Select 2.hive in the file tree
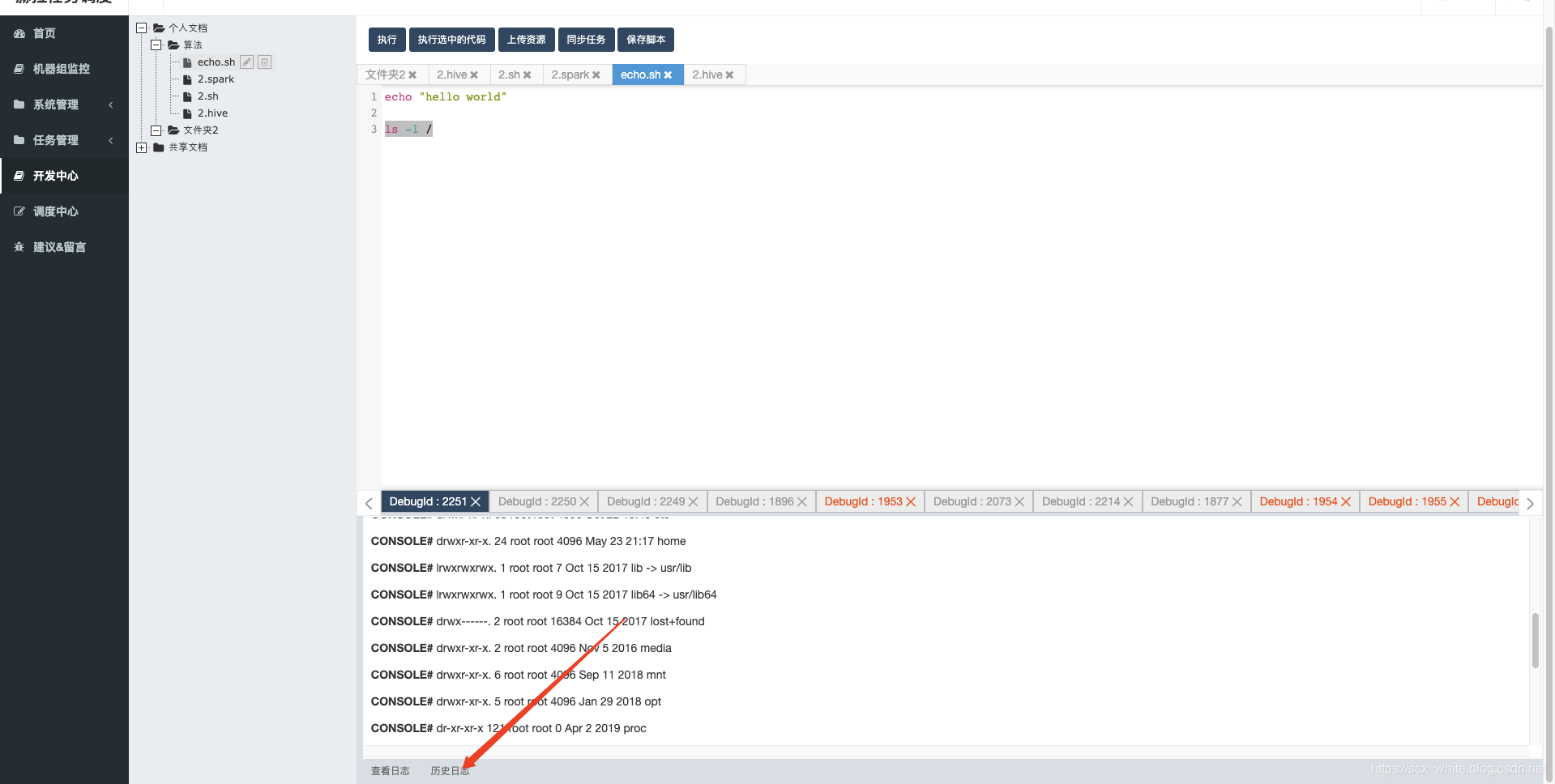 pos(212,113)
